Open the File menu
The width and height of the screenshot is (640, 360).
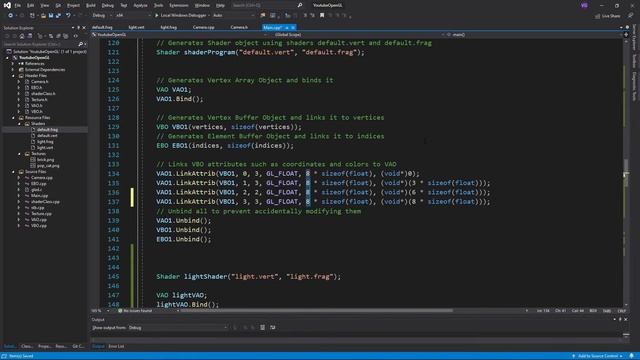(x=18, y=5)
